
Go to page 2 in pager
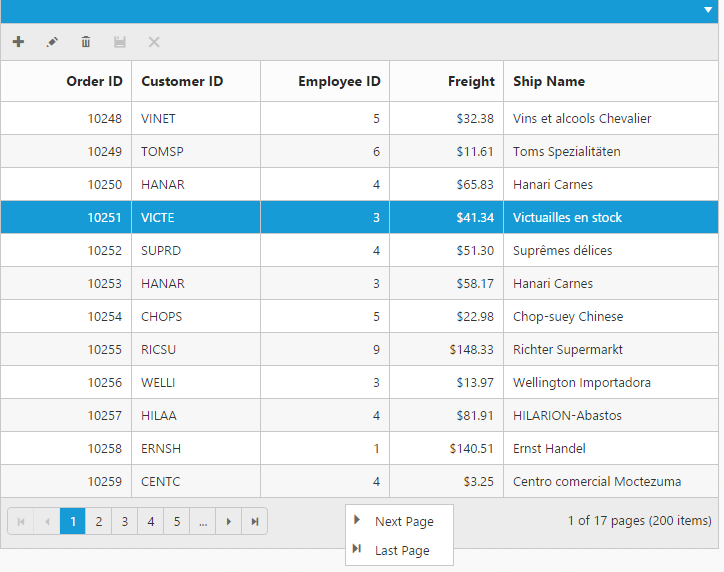tap(99, 521)
